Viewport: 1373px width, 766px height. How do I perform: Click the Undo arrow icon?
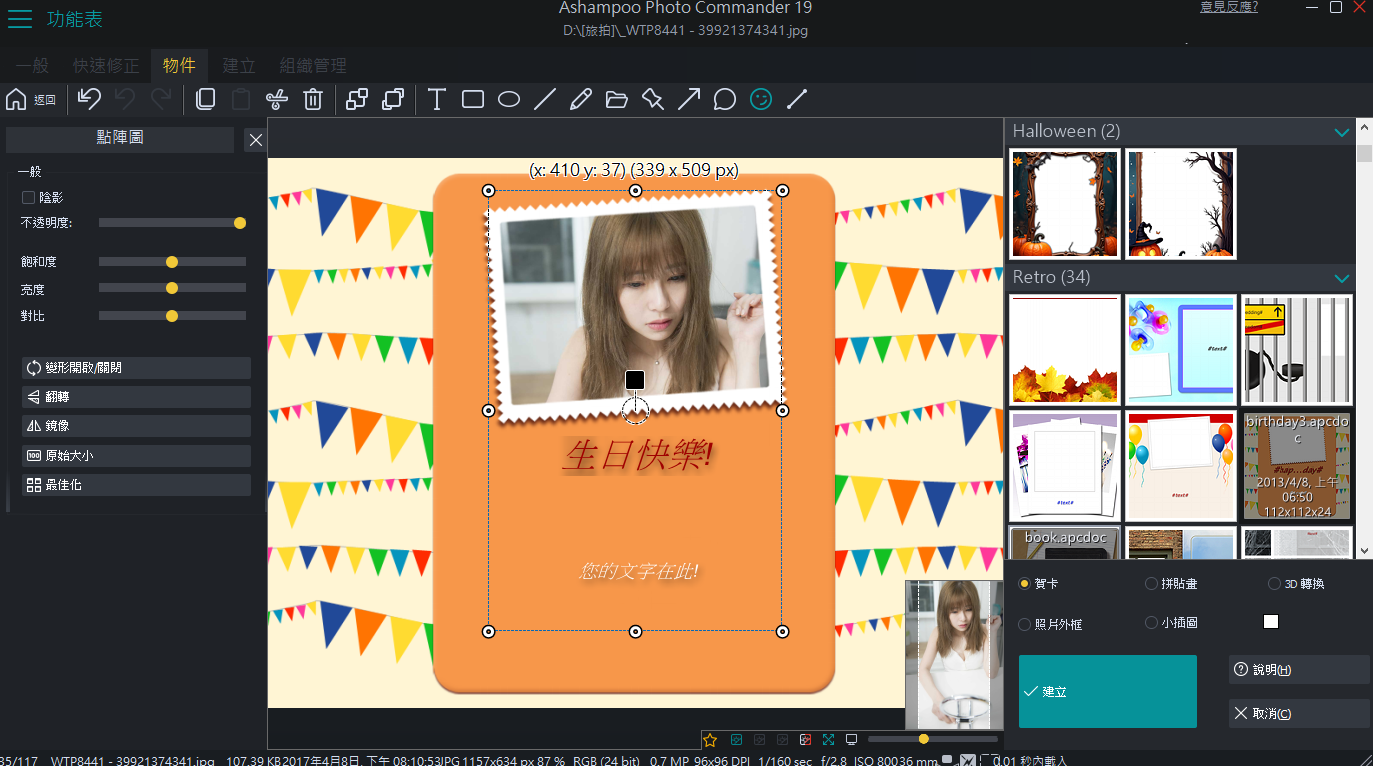90,99
